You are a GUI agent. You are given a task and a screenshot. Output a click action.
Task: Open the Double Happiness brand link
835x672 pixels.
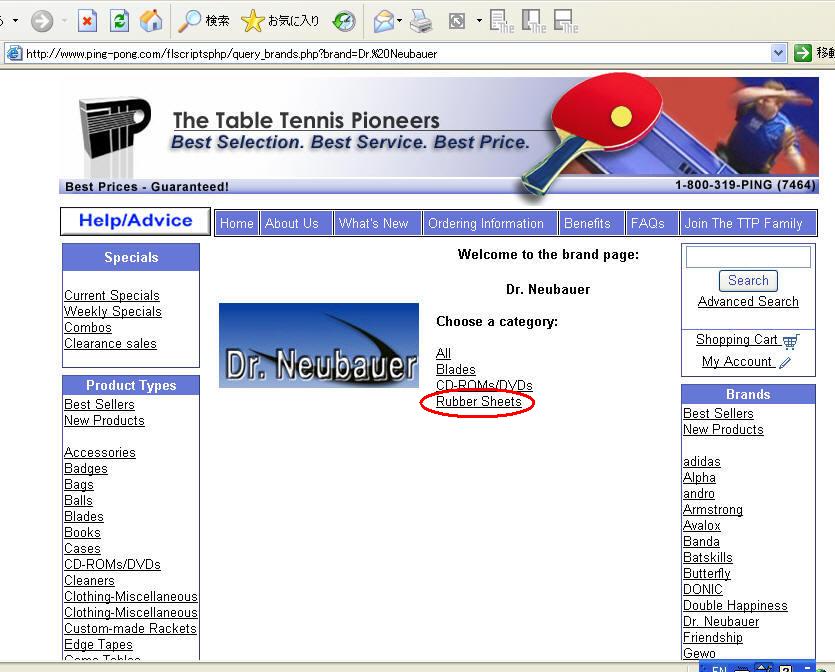click(x=735, y=605)
